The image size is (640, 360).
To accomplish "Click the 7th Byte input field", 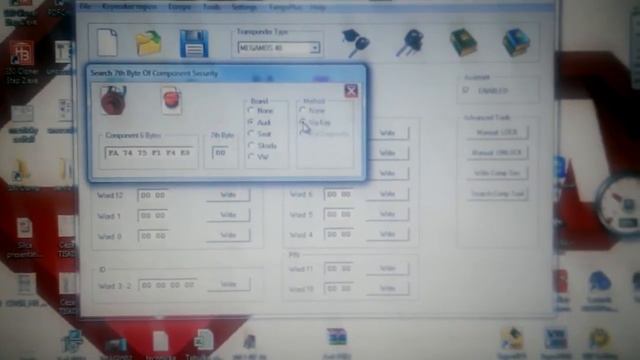I will pos(221,153).
